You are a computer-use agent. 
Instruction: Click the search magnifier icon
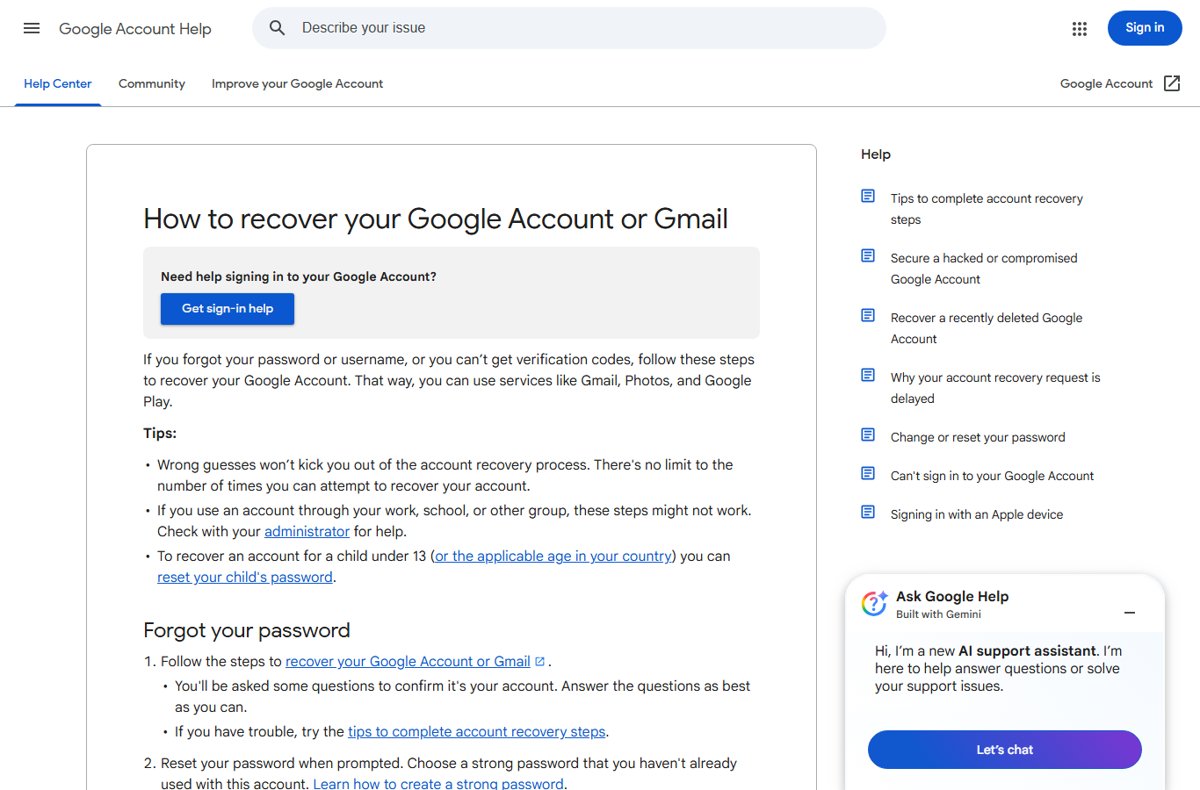278,28
